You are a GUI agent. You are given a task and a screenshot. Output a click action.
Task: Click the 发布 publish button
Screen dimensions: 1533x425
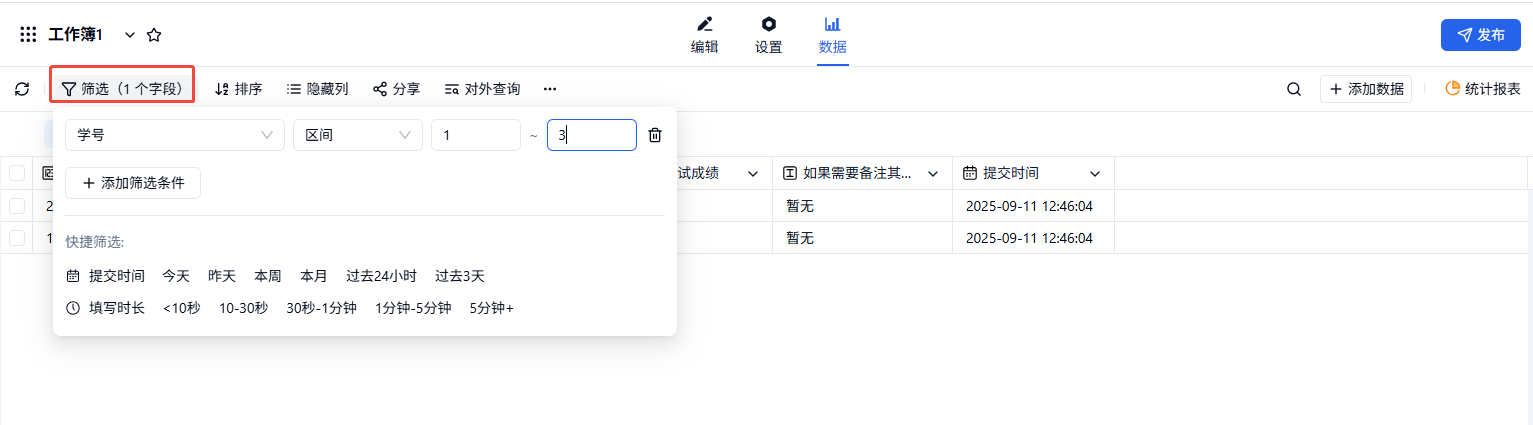[1480, 35]
